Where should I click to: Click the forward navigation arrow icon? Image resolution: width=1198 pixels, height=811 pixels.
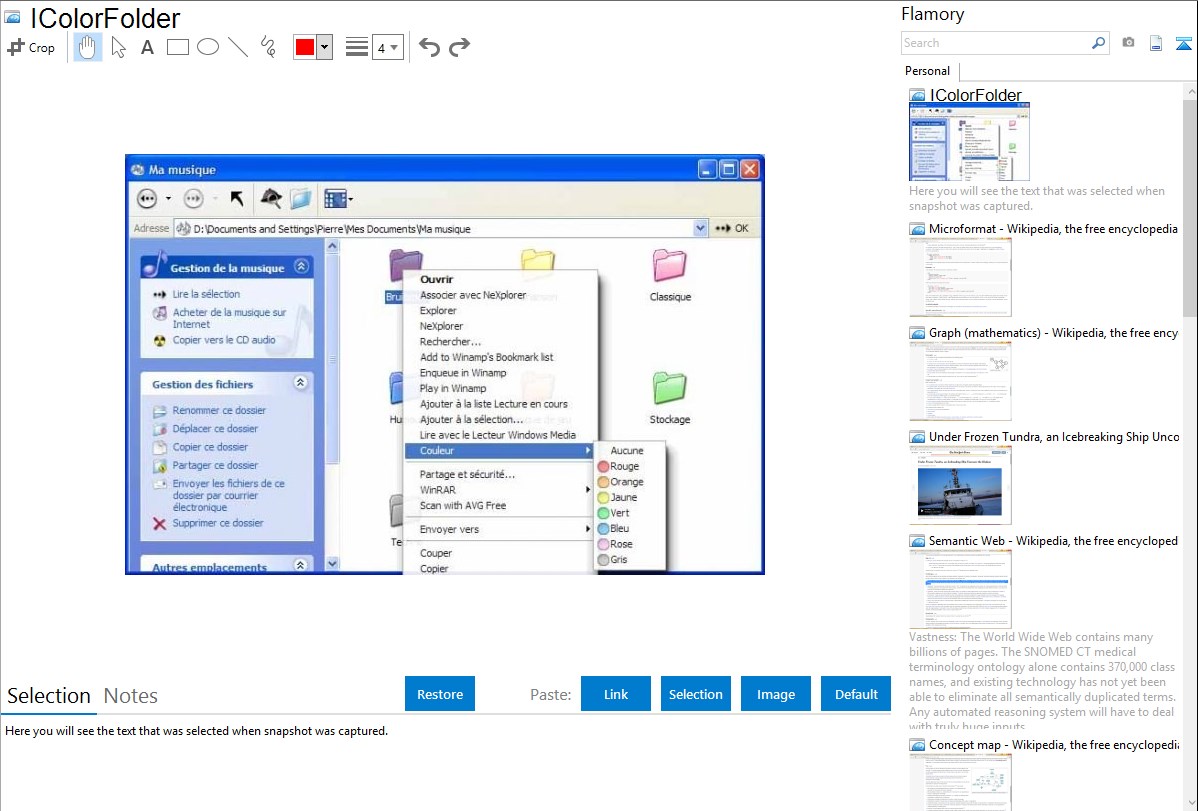[x=193, y=199]
